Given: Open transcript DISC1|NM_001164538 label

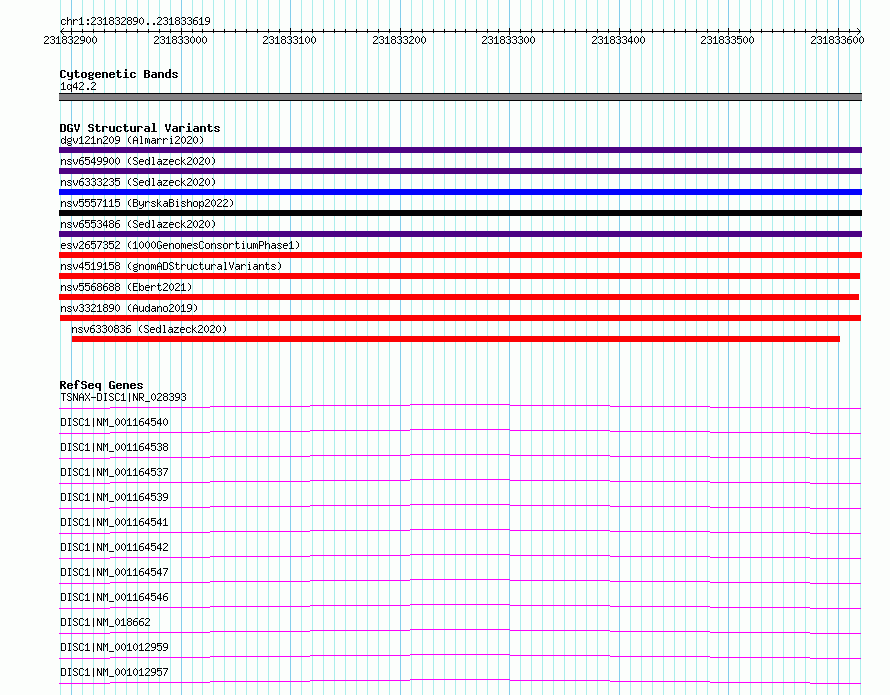Looking at the screenshot, I should point(114,447).
